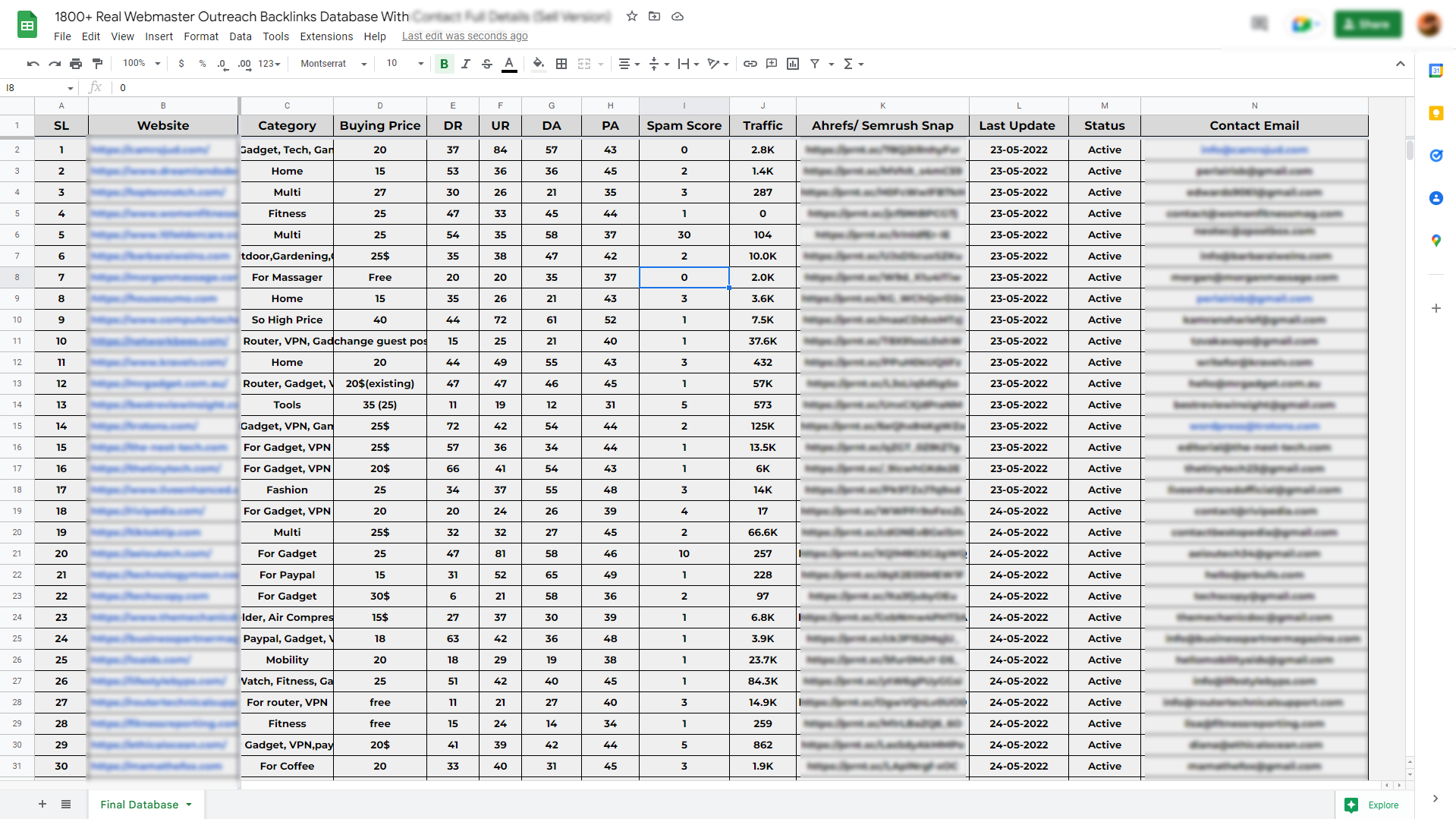1456x819 pixels.
Task: Open text wrapping dropdown
Action: pyautogui.click(x=688, y=64)
